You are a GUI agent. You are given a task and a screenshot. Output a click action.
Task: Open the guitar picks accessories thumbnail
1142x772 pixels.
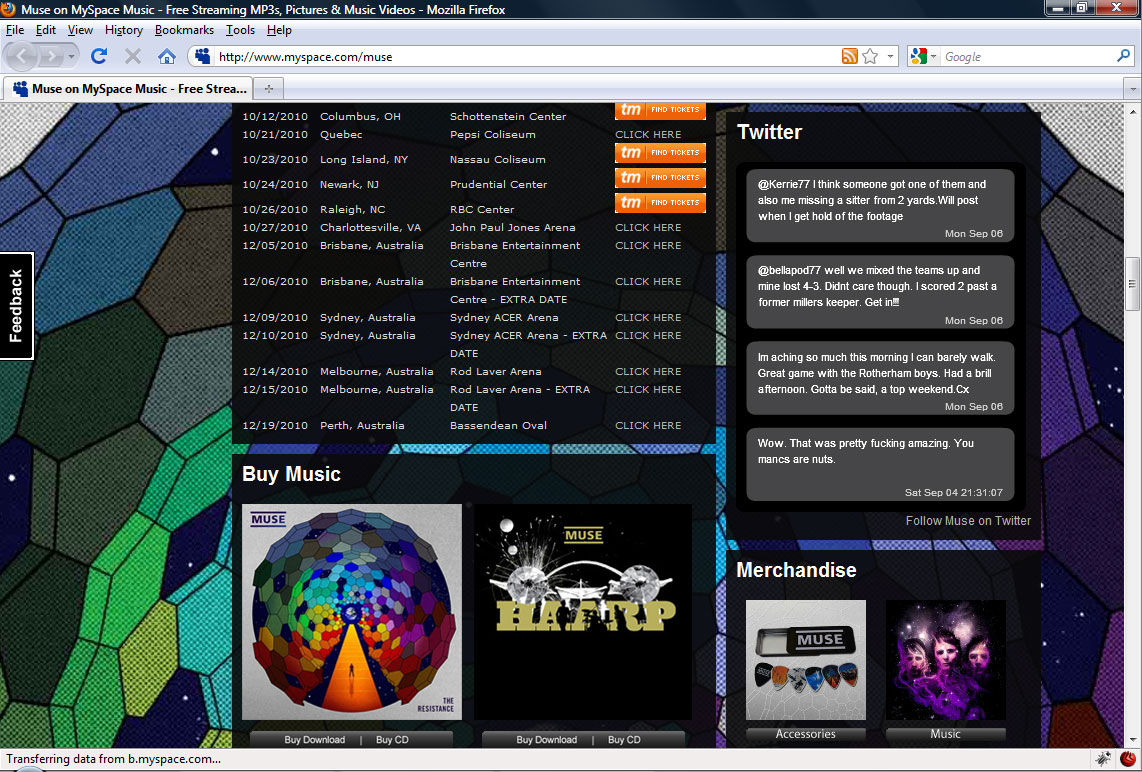coord(806,660)
